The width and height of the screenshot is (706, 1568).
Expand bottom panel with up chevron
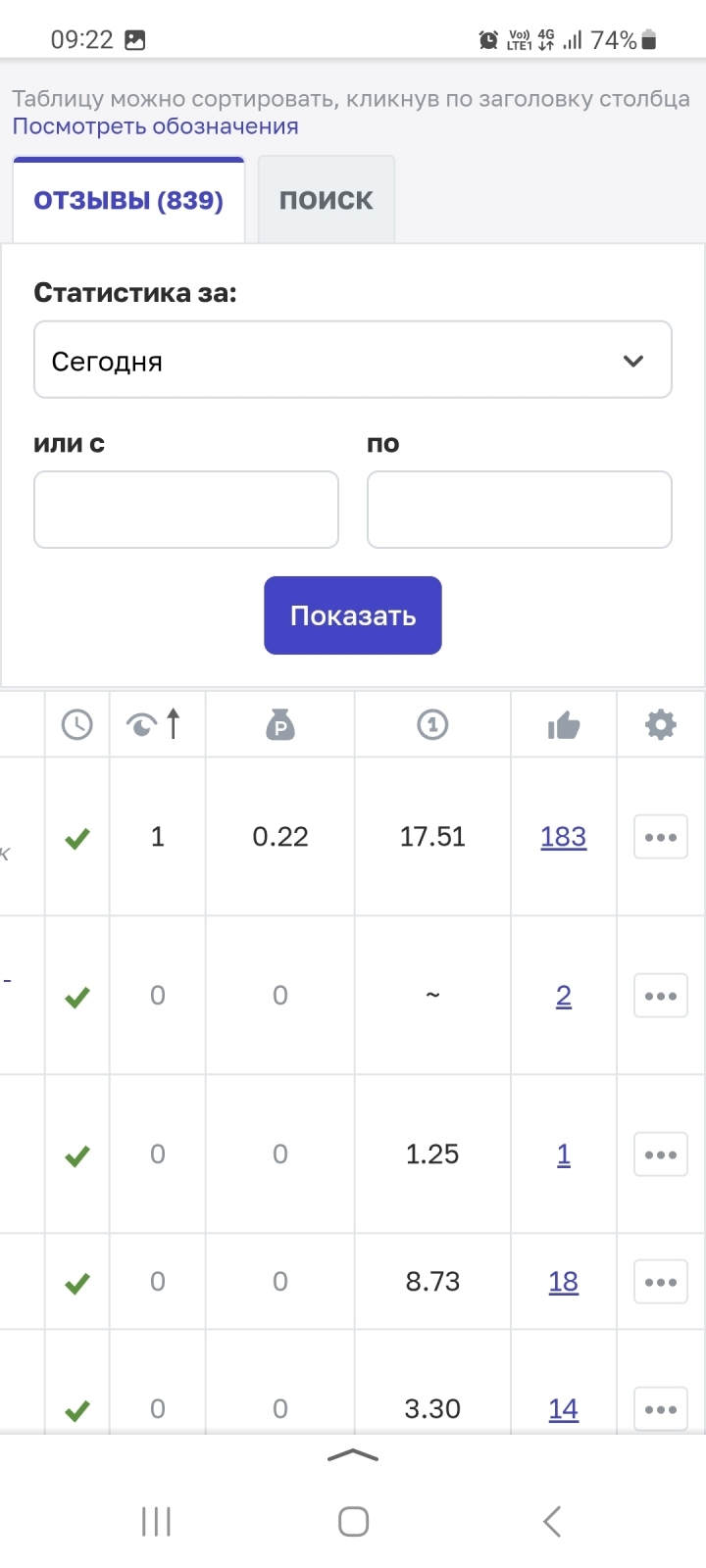353,1456
